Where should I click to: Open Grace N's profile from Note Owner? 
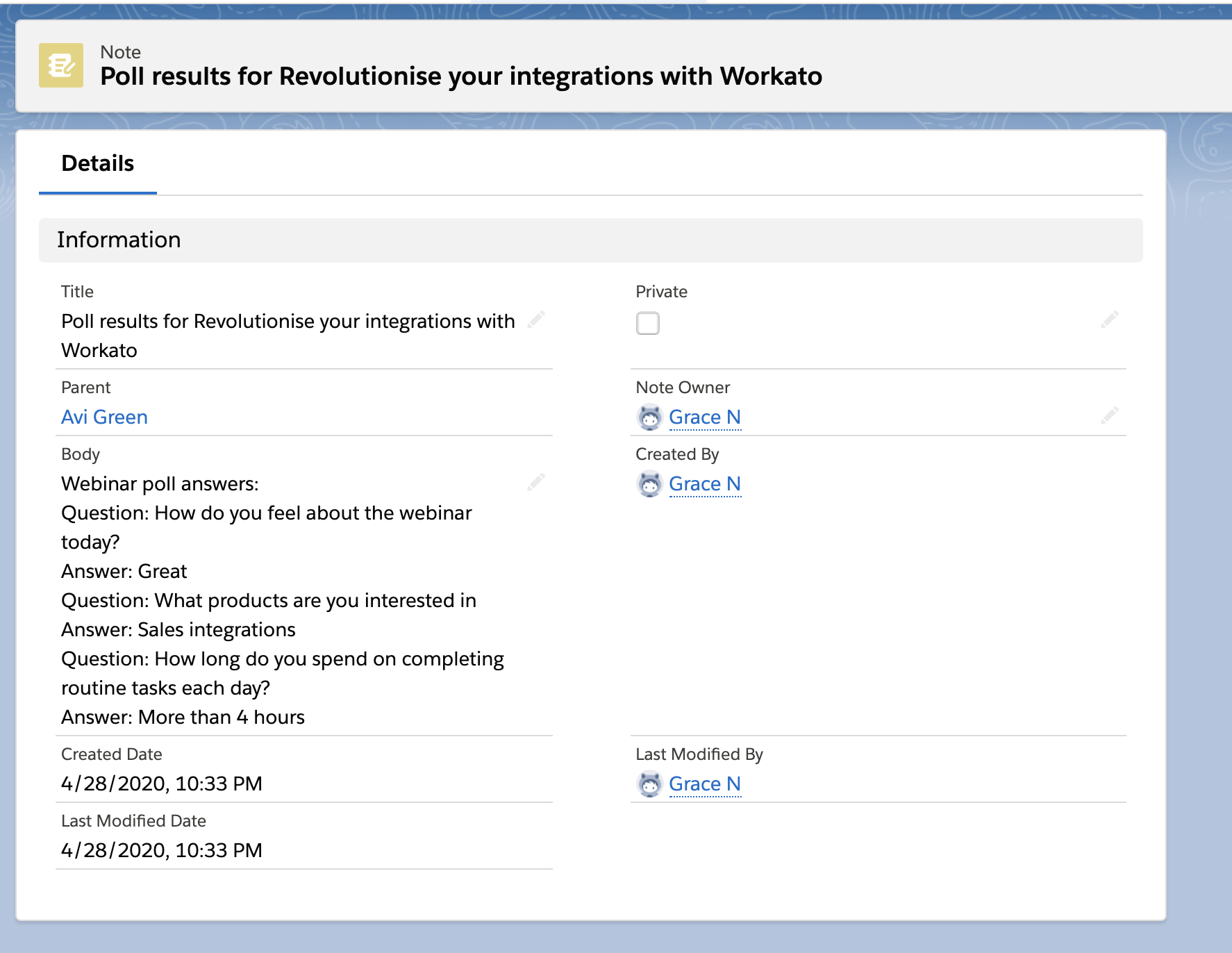point(704,417)
